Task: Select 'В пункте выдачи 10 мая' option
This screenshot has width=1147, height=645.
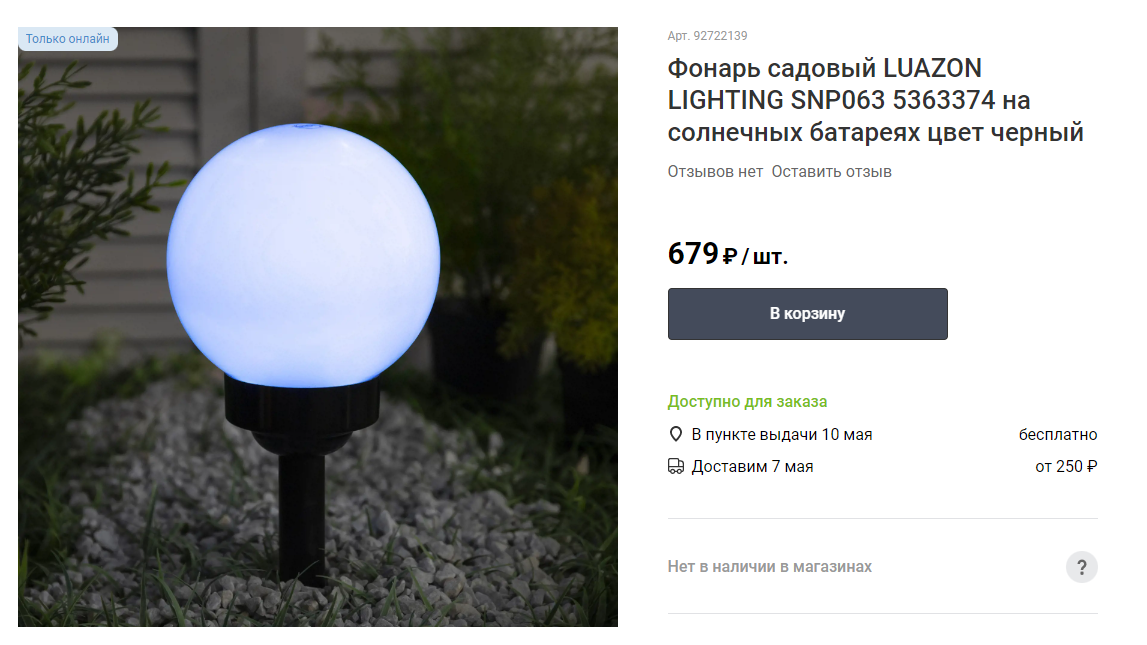Action: [781, 434]
